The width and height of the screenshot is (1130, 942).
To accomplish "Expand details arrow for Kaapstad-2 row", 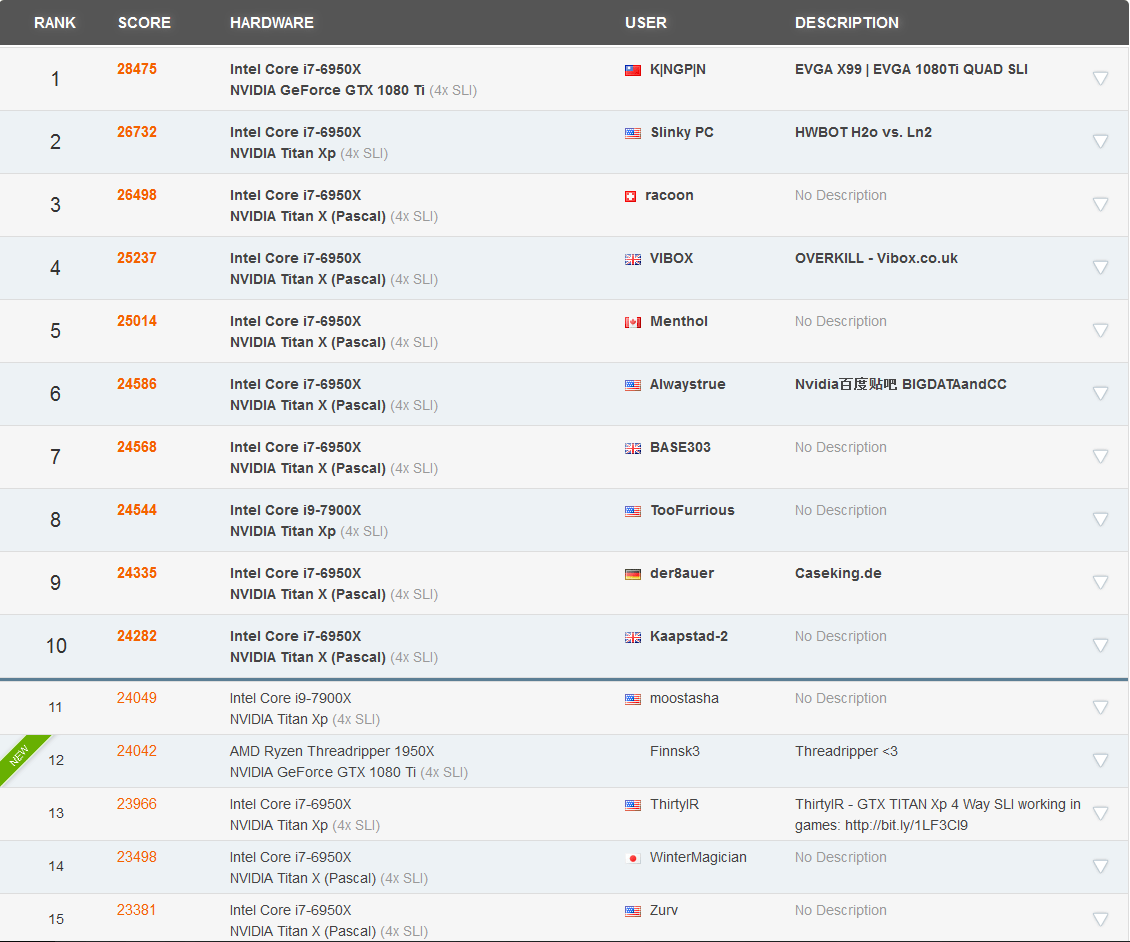I will (x=1100, y=645).
